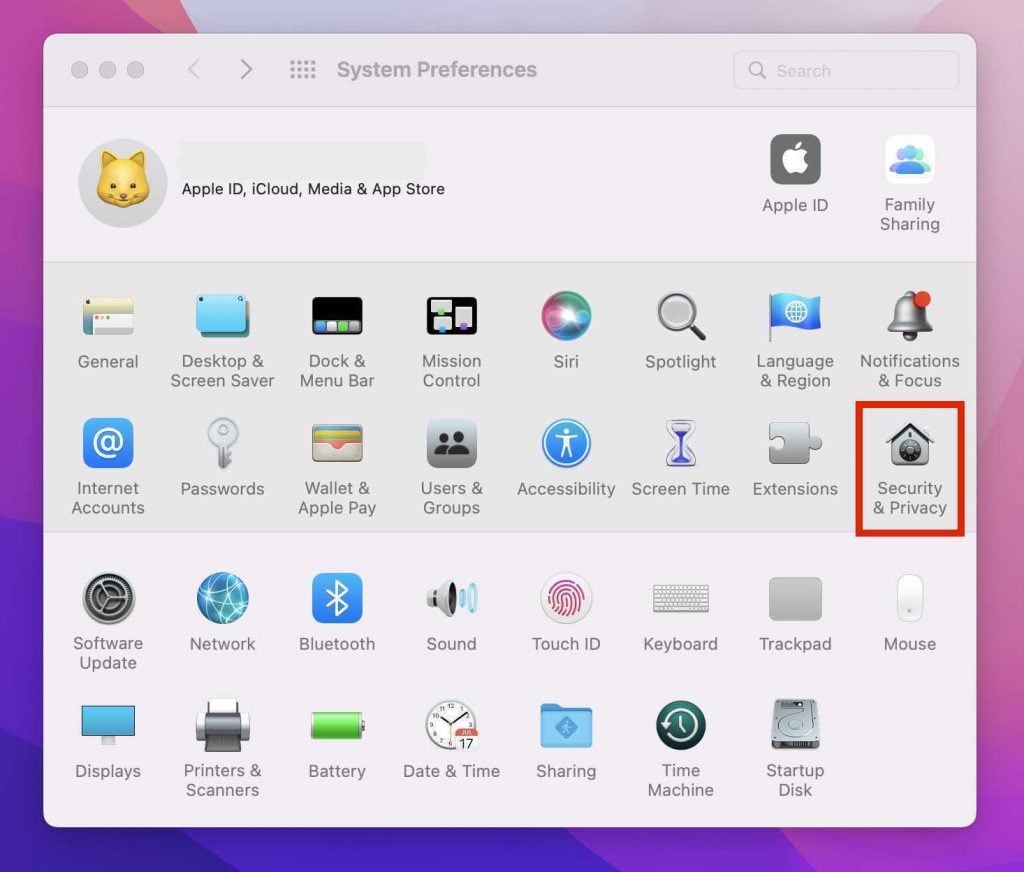
Task: Open Notifications & Focus settings
Action: coord(909,316)
